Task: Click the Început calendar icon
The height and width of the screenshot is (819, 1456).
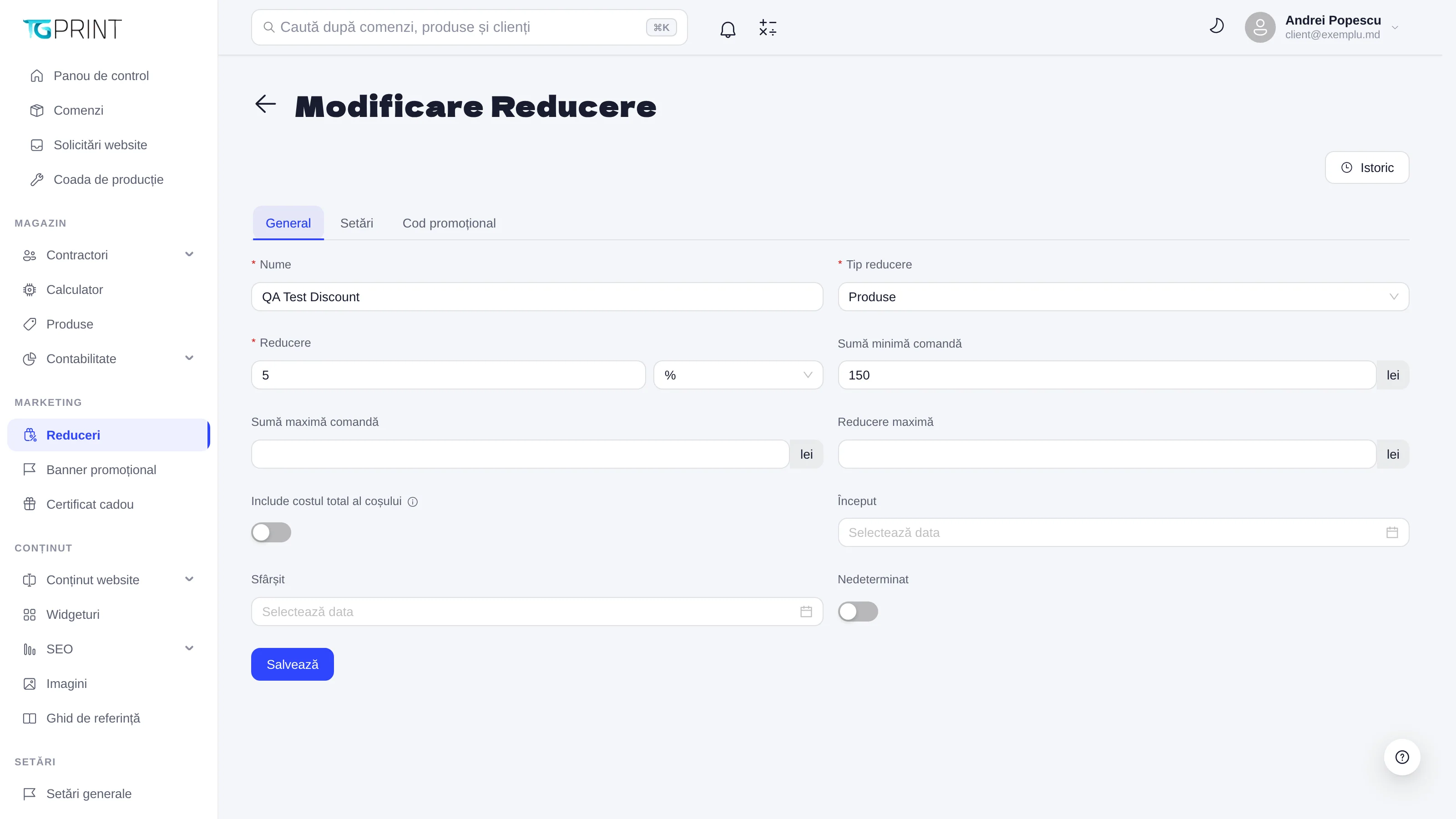Action: (1391, 532)
